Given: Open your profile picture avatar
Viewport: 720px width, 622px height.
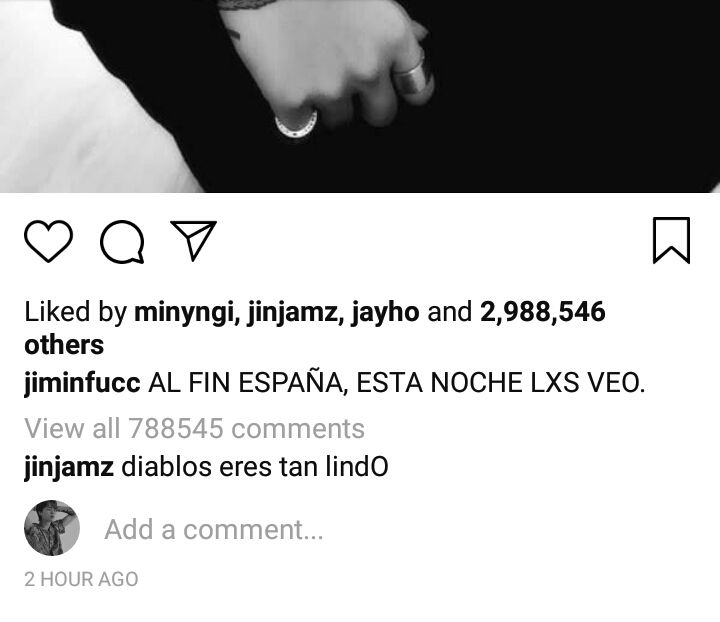Looking at the screenshot, I should [52, 528].
